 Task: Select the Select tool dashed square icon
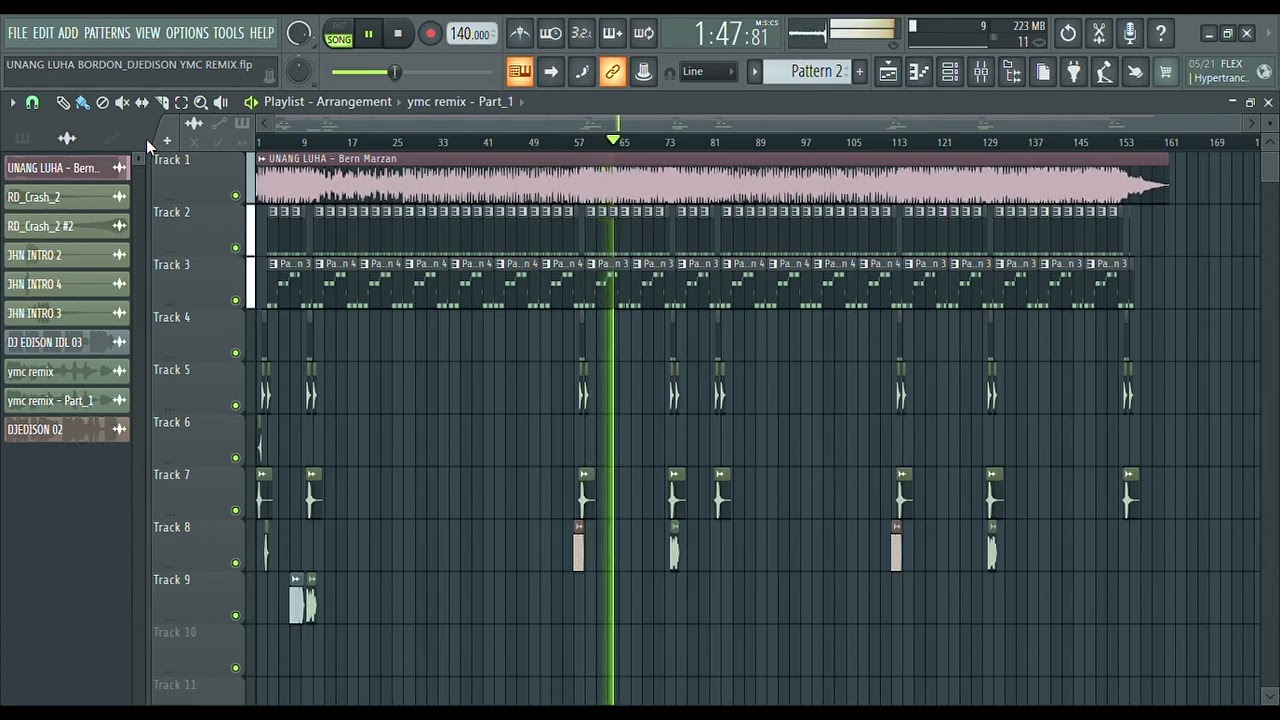pos(181,102)
